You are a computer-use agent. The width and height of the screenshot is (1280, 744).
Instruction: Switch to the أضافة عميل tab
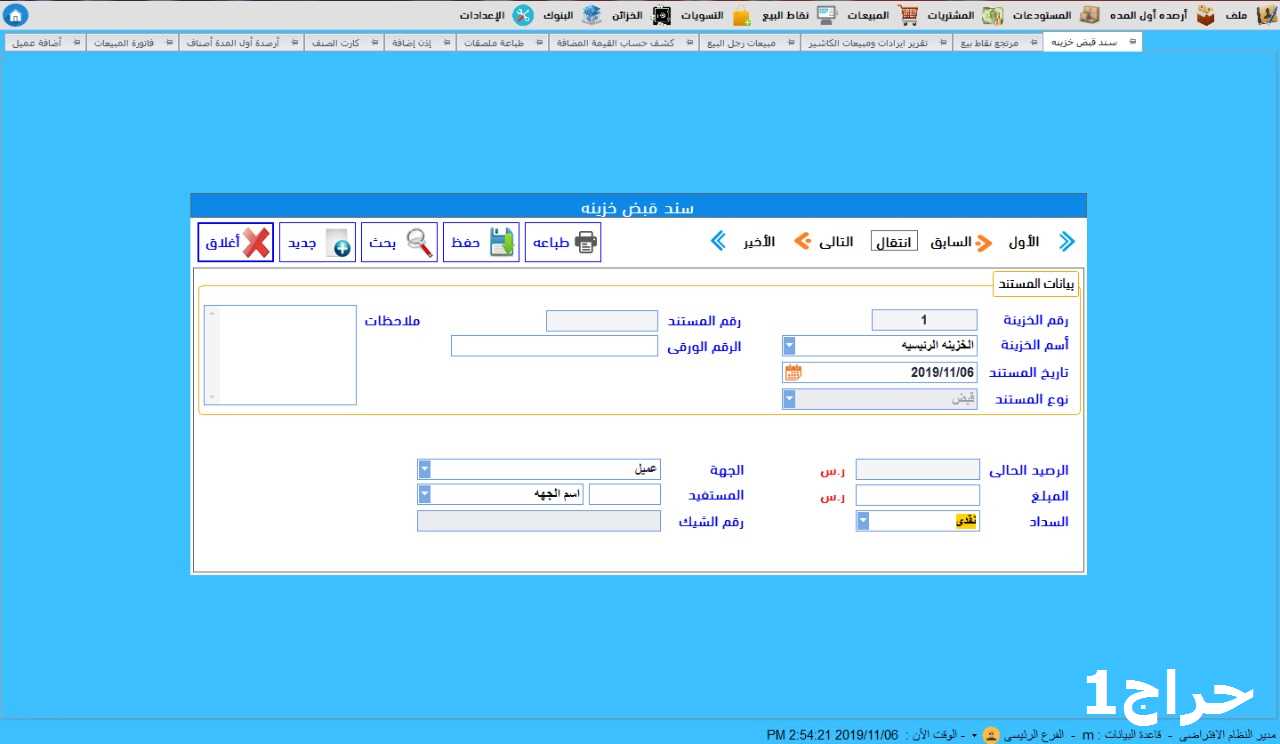click(45, 43)
